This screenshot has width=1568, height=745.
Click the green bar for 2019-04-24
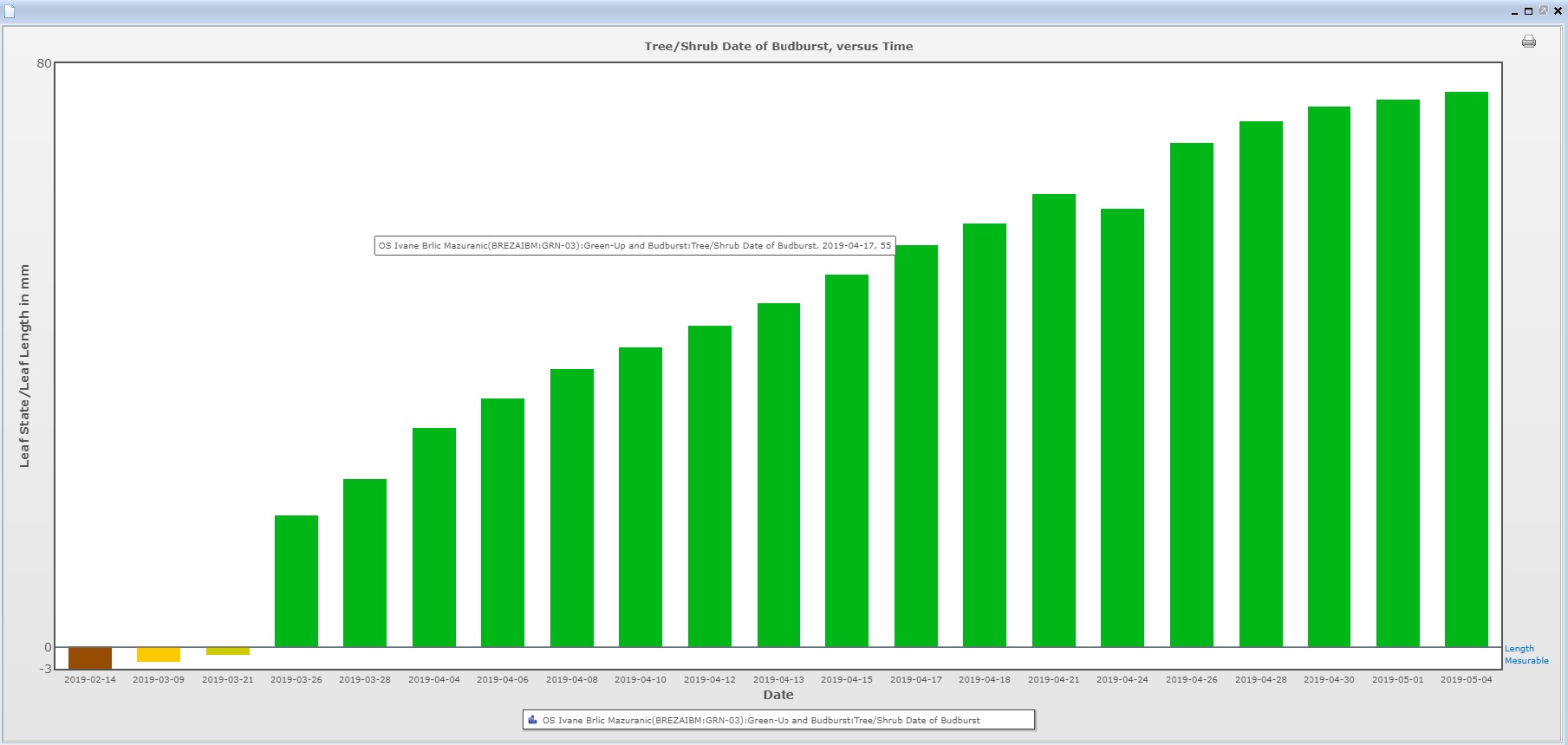(x=1122, y=428)
